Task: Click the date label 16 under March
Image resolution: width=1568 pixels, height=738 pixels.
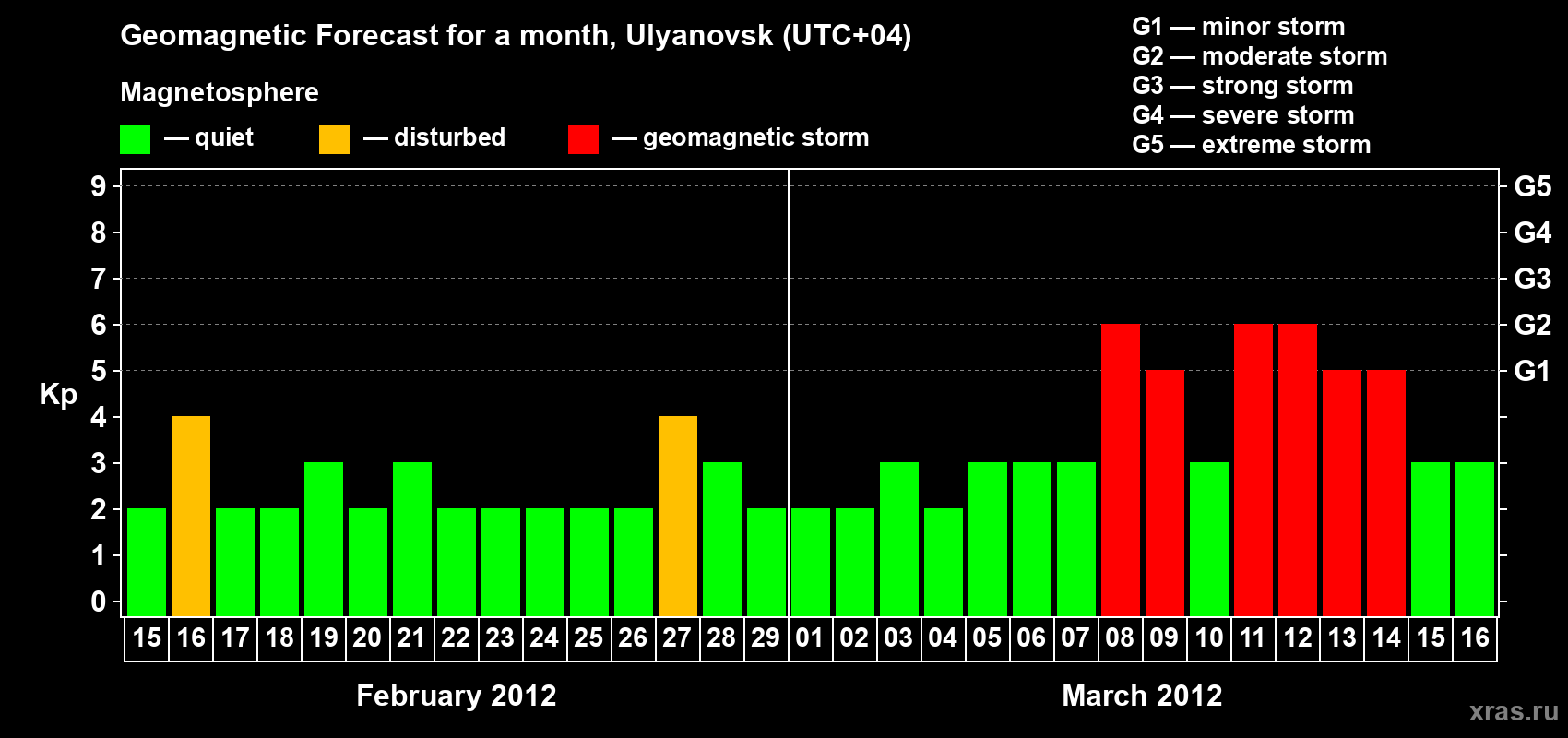Action: [x=1475, y=638]
